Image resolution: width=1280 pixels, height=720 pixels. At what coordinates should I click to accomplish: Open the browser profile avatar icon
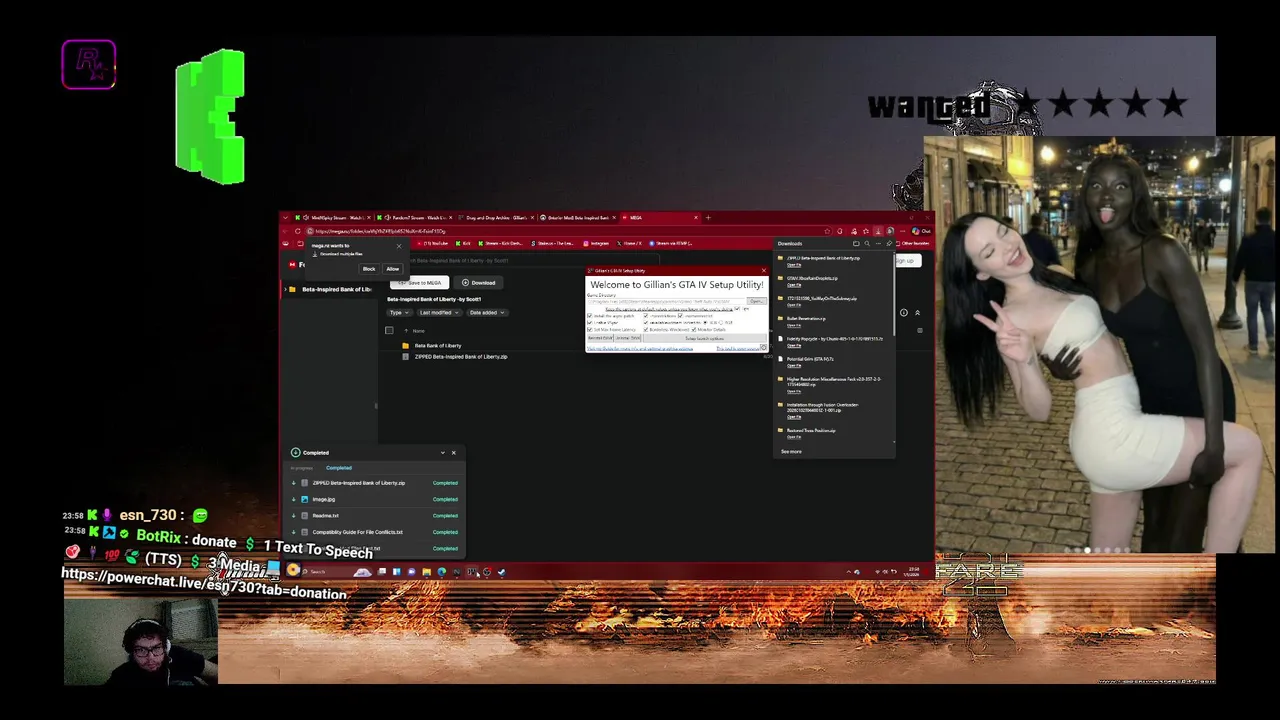[890, 231]
